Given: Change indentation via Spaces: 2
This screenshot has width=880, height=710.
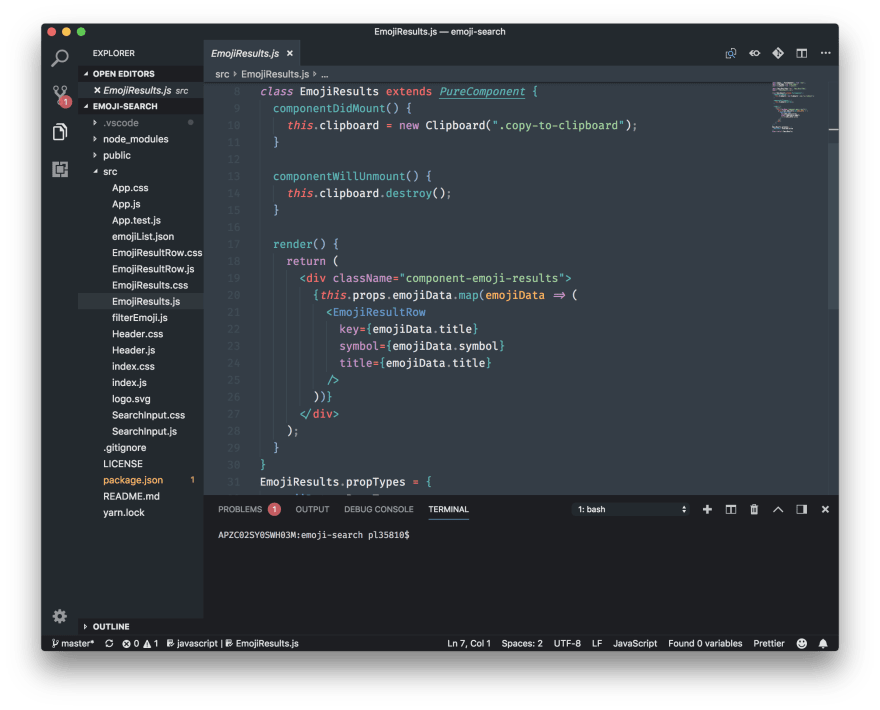Looking at the screenshot, I should tap(522, 643).
